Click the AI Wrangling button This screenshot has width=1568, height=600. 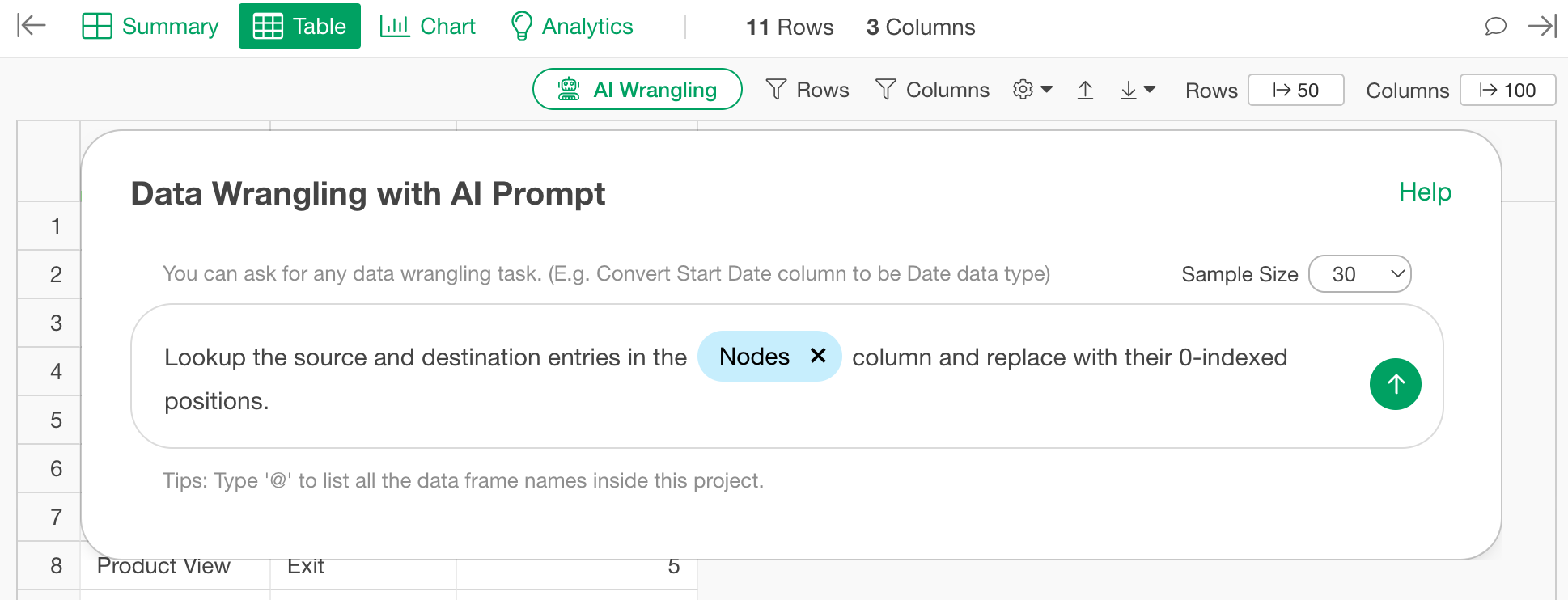tap(637, 90)
